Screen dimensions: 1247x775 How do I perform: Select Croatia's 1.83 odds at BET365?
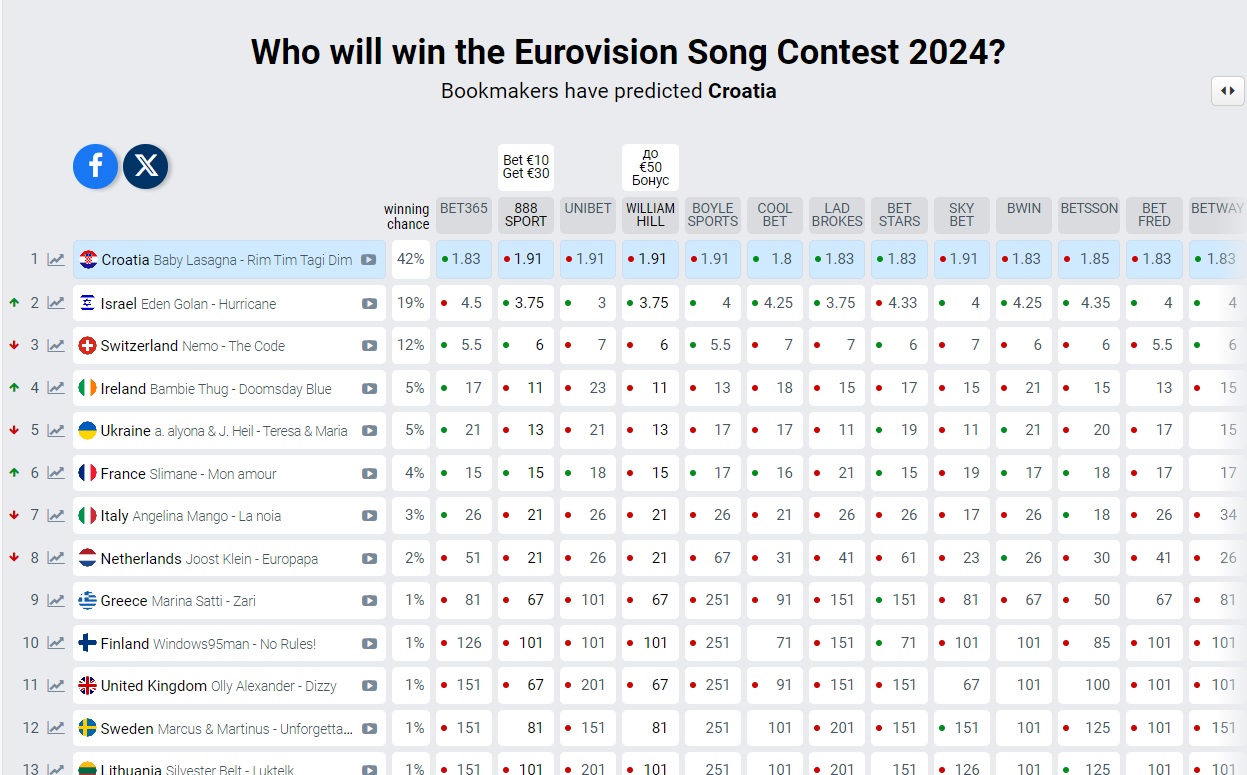pos(463,259)
